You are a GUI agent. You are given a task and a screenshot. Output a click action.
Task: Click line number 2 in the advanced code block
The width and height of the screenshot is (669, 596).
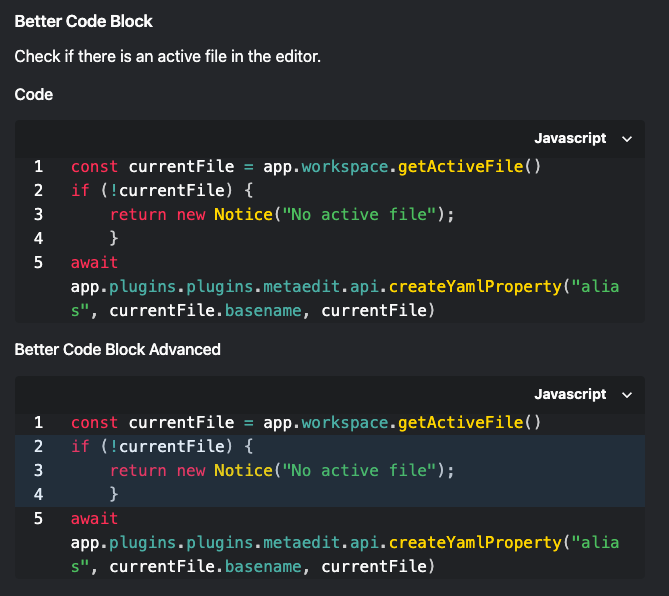38,447
